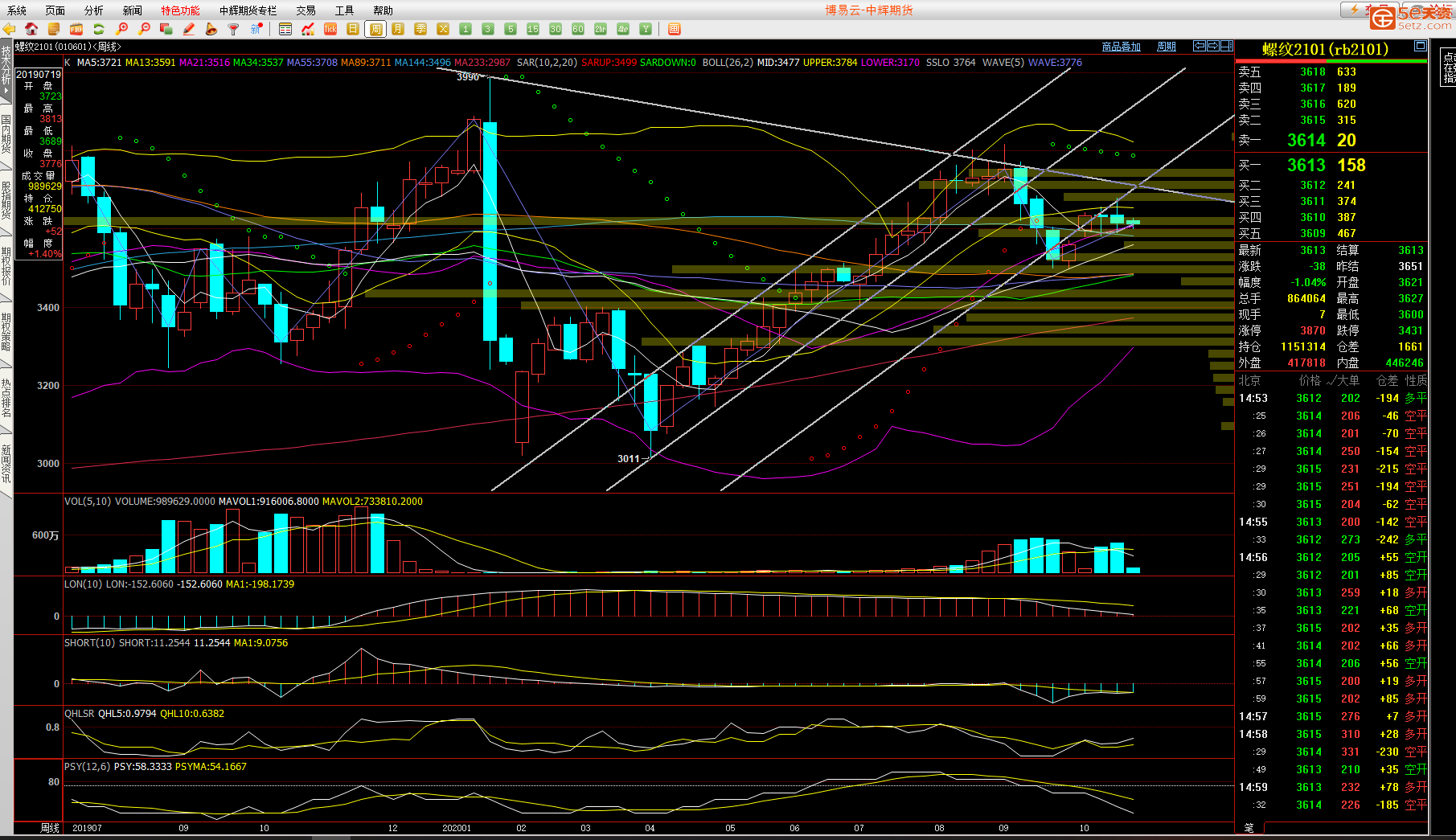Select the 期权策略 side tab
The height and width of the screenshot is (840, 1456).
pos(6,333)
